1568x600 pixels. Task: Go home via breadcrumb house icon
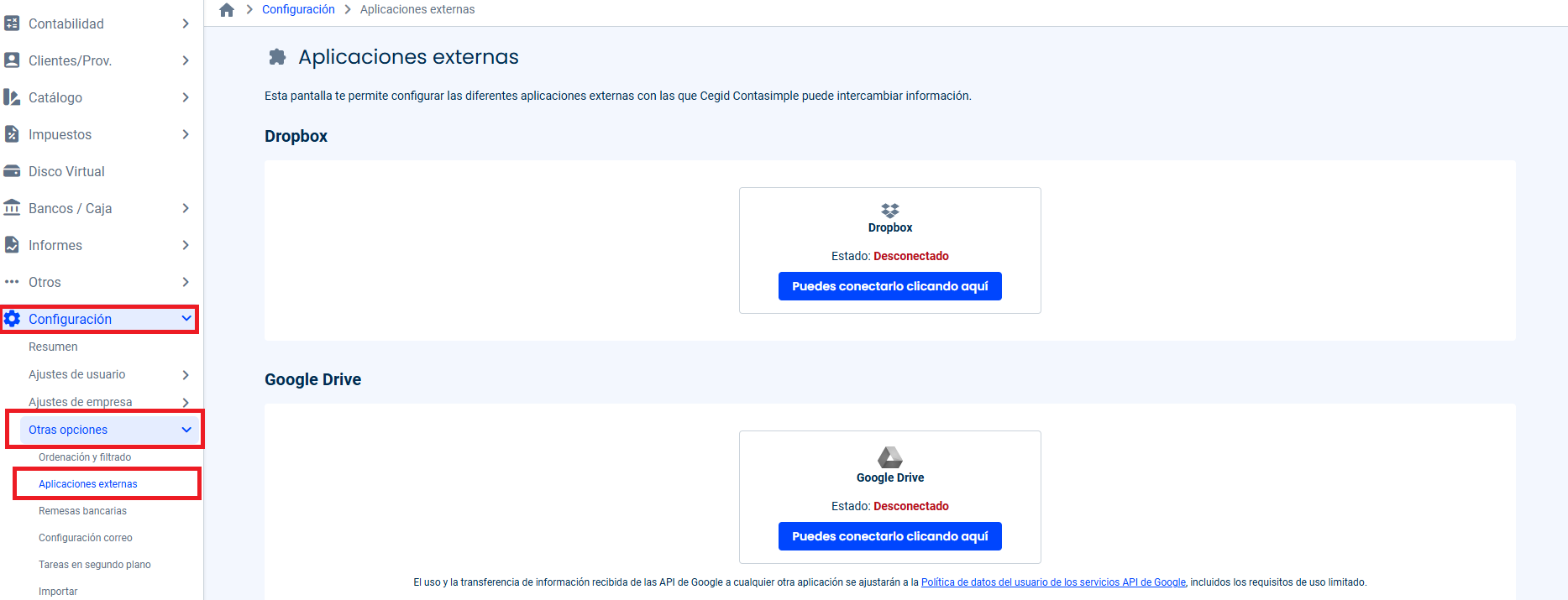227,10
